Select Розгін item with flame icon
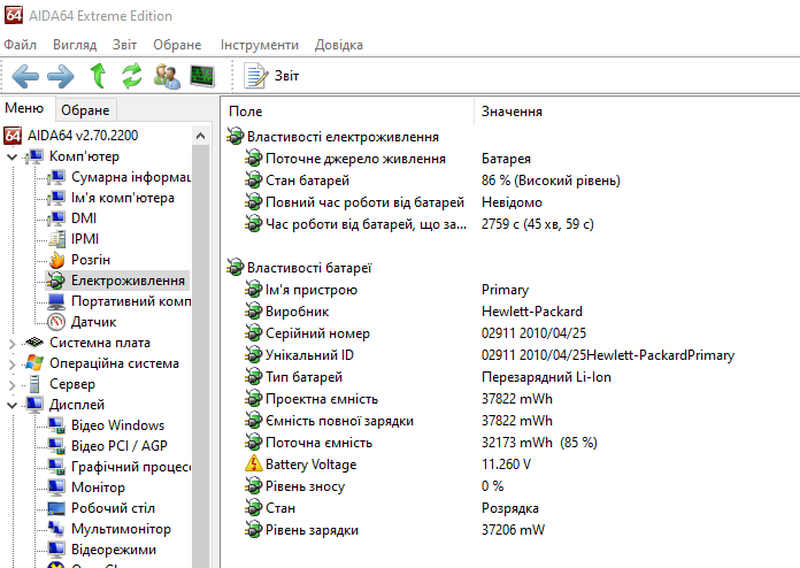800x568 pixels. coord(90,260)
